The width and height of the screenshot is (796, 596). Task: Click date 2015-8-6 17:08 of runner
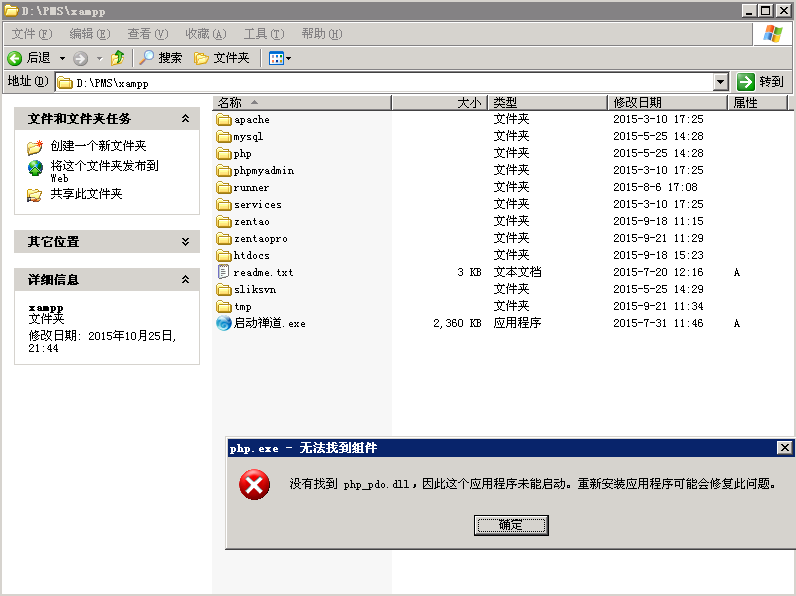(655, 187)
